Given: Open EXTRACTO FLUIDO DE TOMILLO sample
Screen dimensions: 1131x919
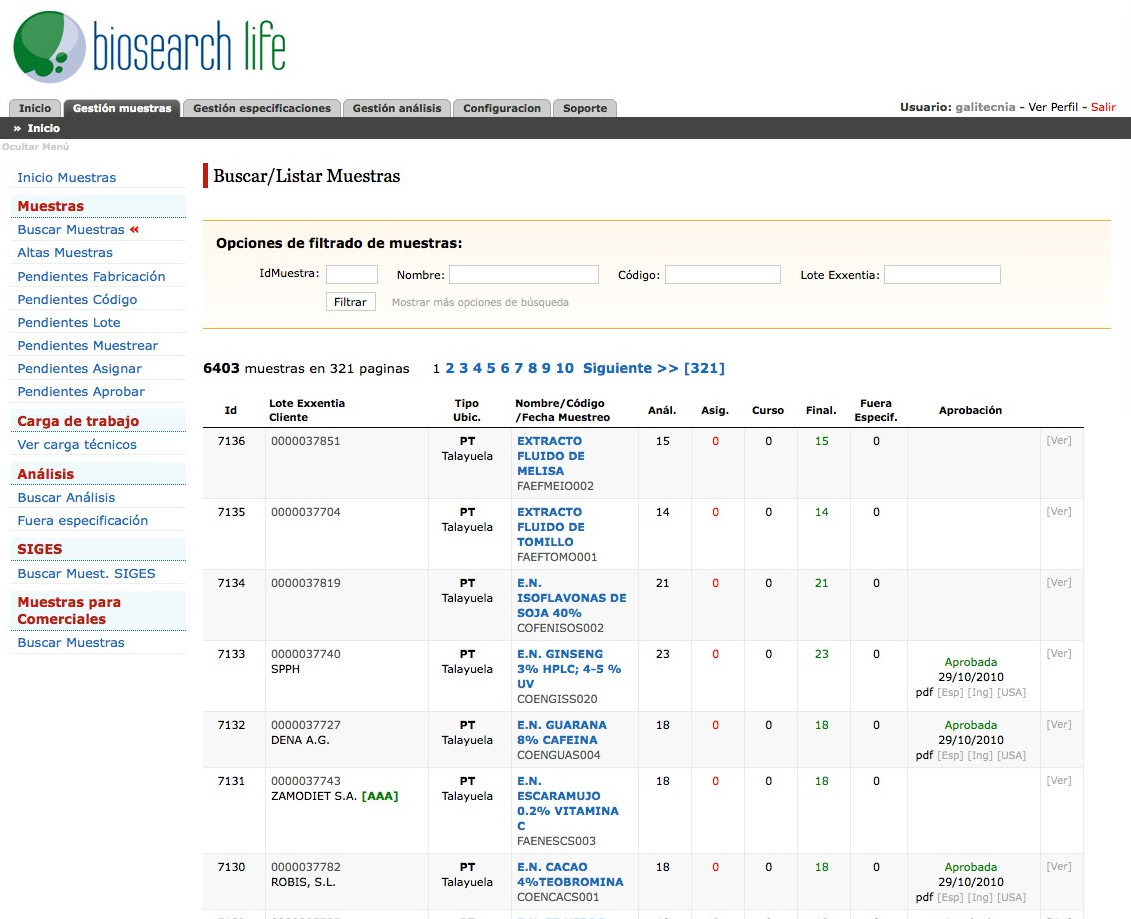Looking at the screenshot, I should (x=550, y=527).
